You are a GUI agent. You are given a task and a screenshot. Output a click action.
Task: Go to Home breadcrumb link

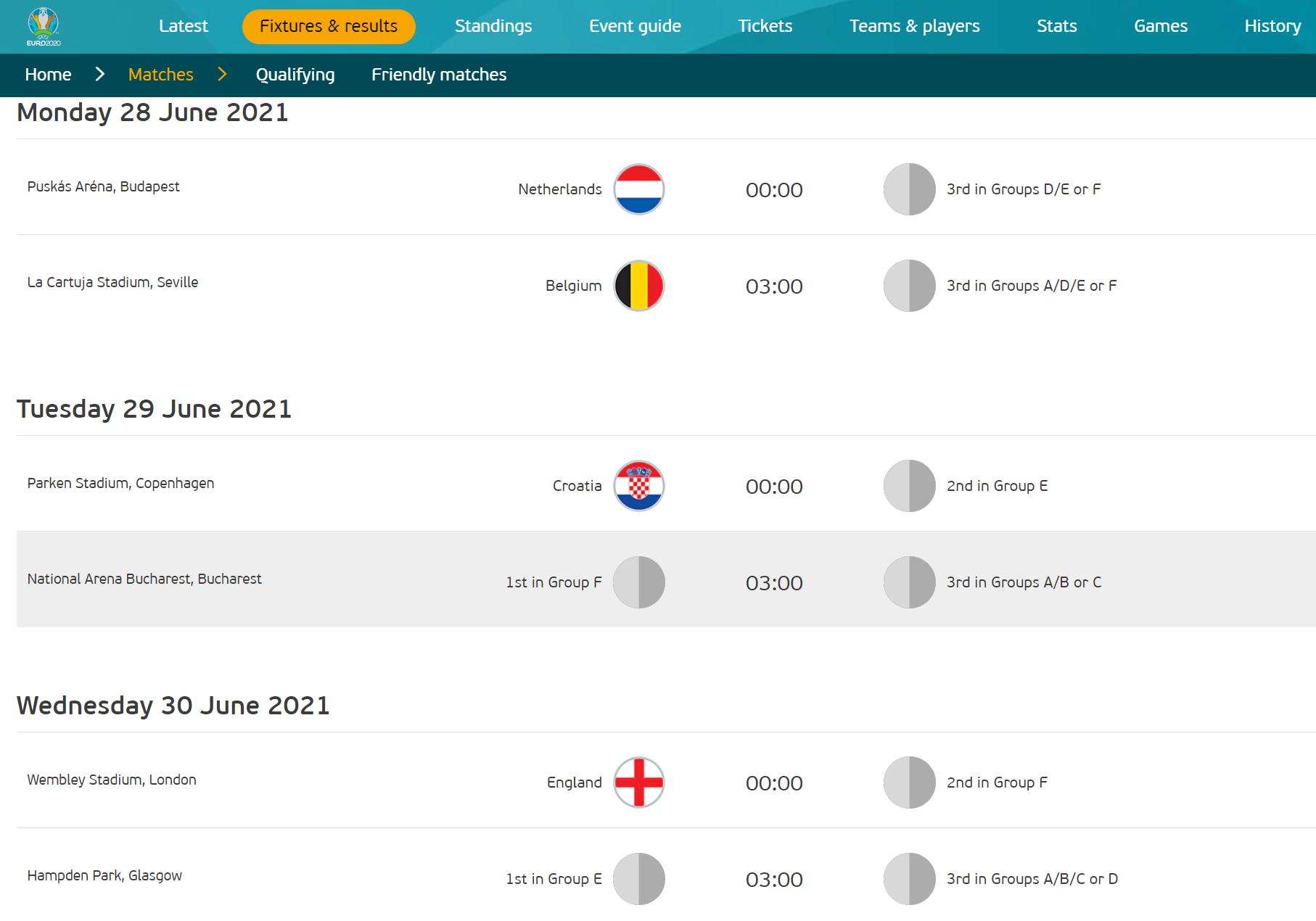pyautogui.click(x=48, y=75)
